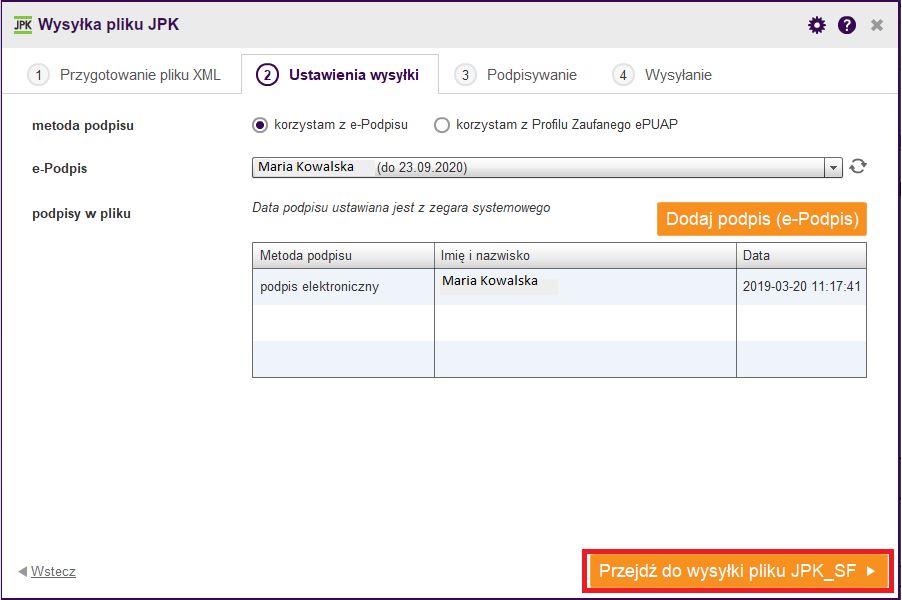Image resolution: width=902 pixels, height=600 pixels.
Task: Select the podpis elektroniczny table row
Action: (559, 286)
